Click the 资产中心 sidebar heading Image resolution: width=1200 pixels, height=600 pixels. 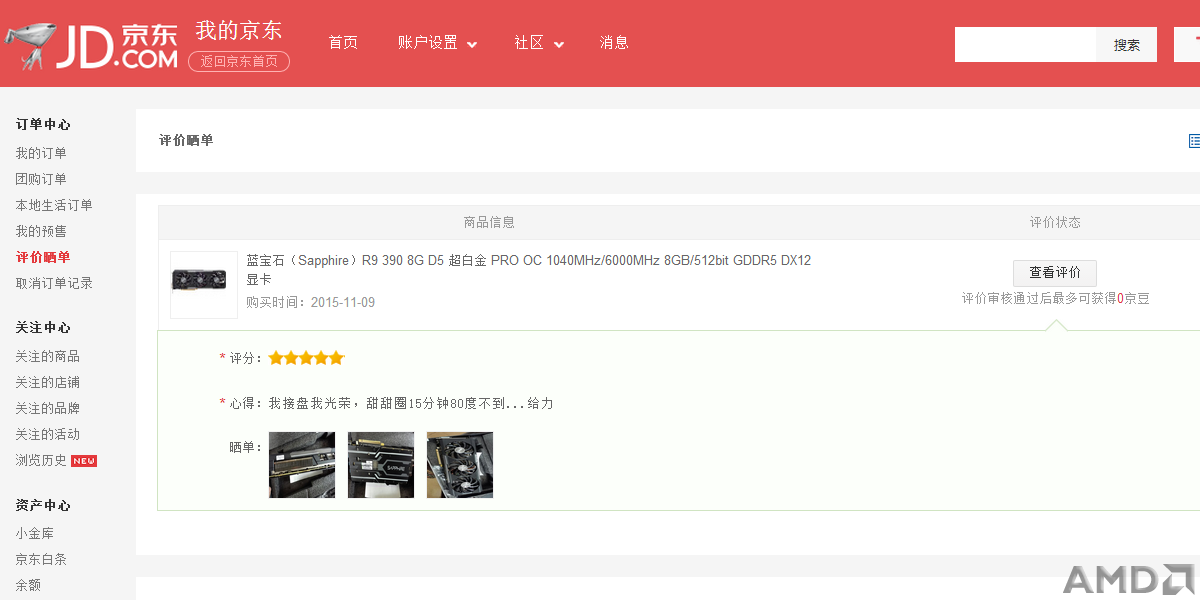click(43, 505)
